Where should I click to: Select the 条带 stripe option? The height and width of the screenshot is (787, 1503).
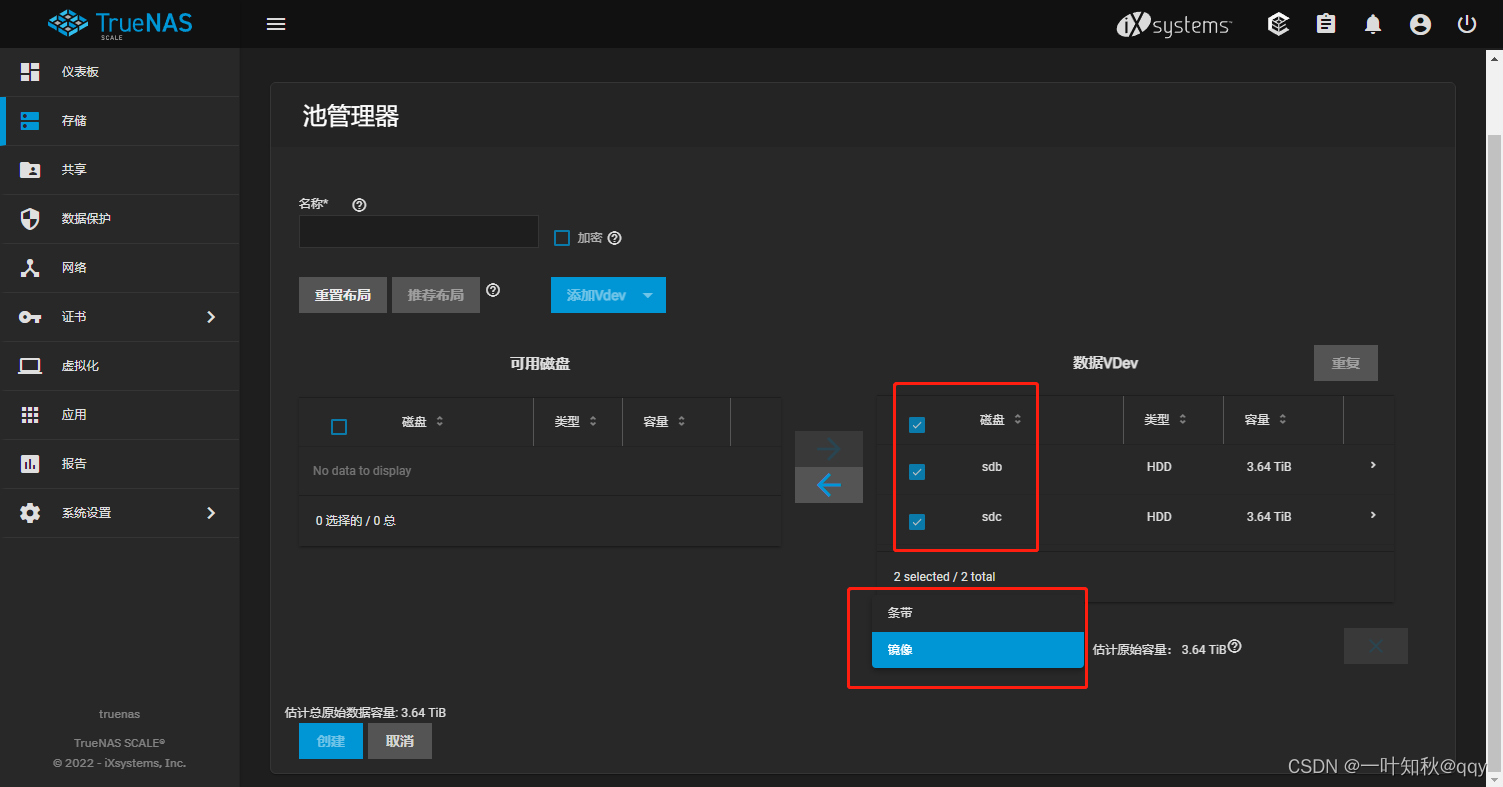[978, 612]
